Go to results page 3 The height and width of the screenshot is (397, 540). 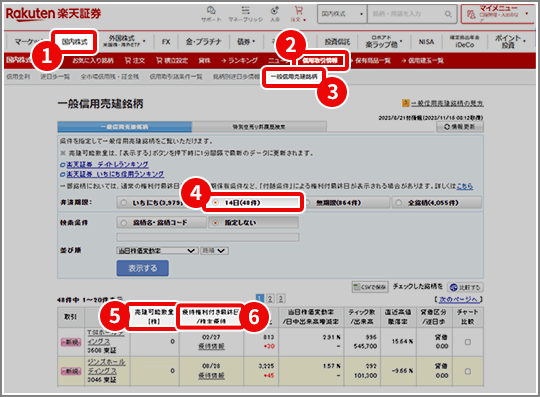click(281, 299)
